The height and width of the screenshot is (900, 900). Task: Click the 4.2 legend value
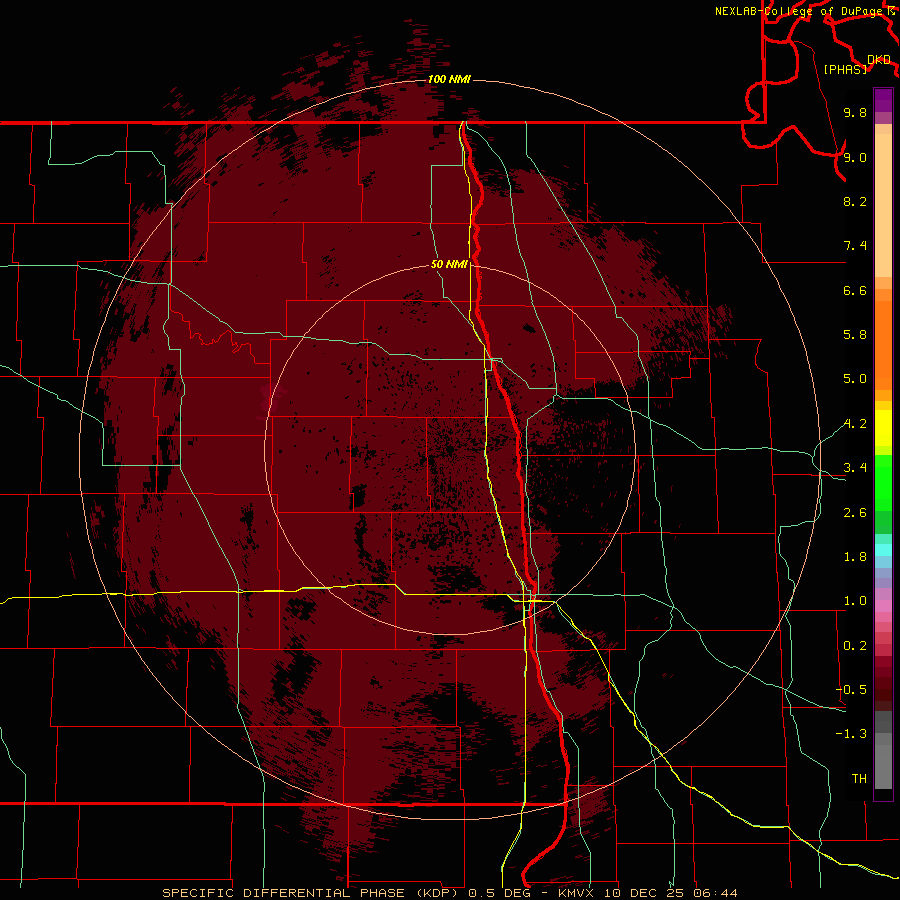pos(855,424)
